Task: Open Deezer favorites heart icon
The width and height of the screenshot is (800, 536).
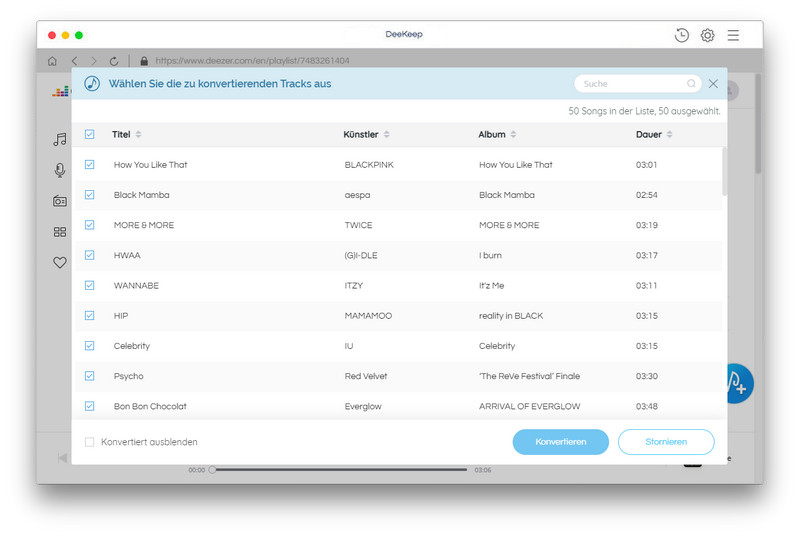Action: 60,263
